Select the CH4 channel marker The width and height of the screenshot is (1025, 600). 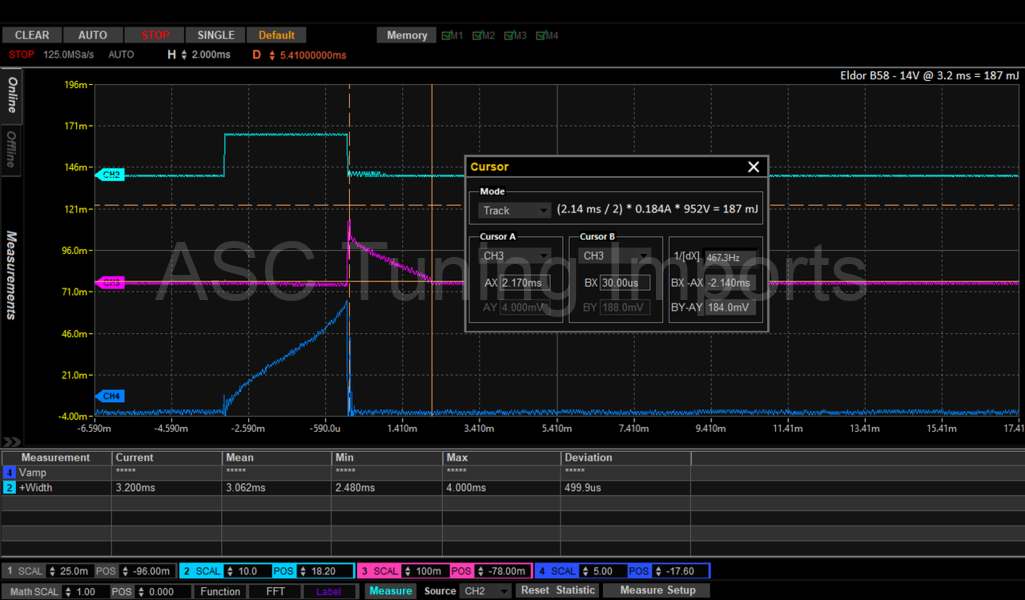click(110, 396)
